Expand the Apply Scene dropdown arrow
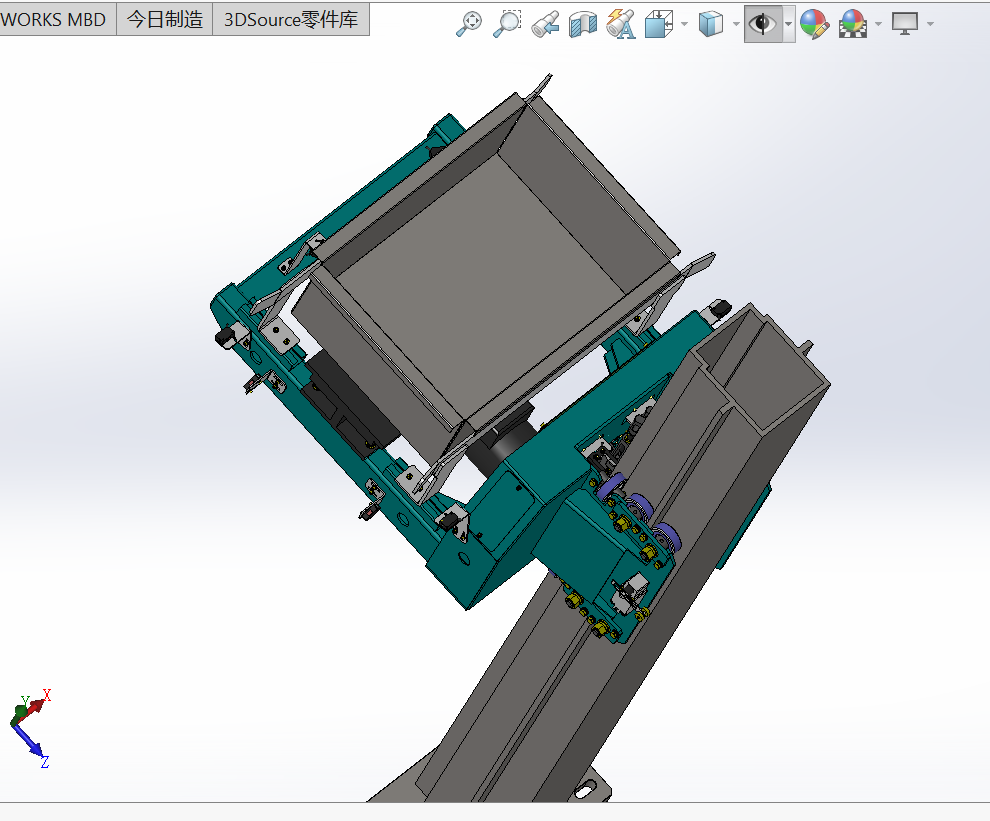990x821 pixels. click(x=878, y=24)
